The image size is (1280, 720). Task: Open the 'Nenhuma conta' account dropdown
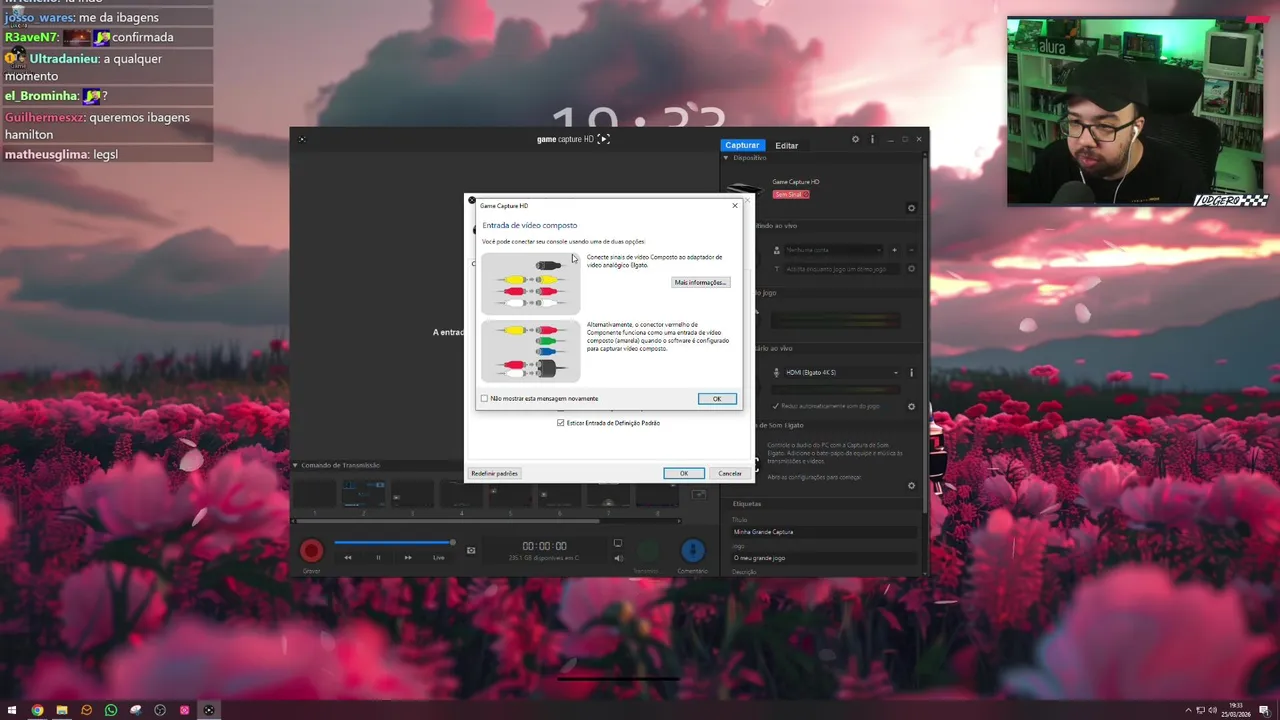pos(834,250)
